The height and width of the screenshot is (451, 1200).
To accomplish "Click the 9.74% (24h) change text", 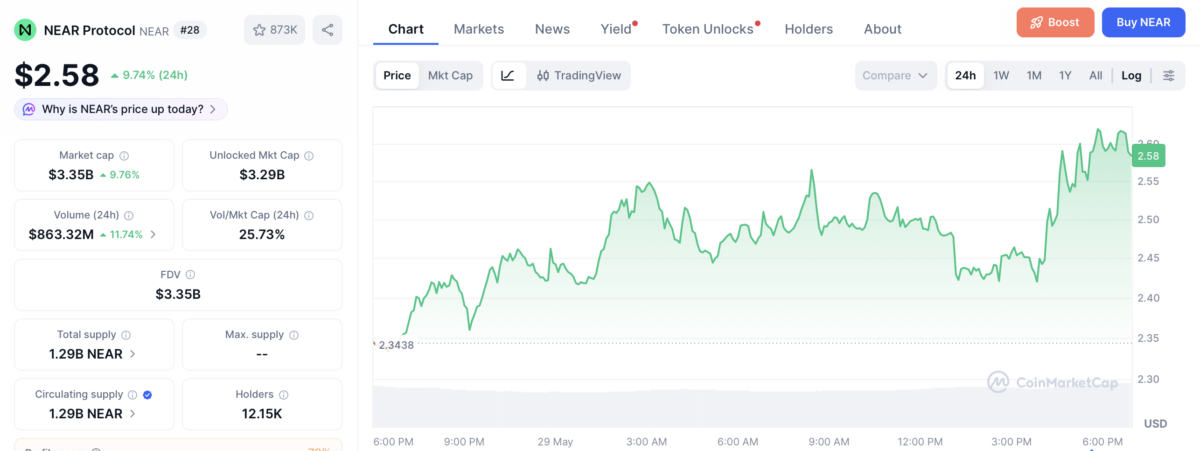I will (x=149, y=75).
